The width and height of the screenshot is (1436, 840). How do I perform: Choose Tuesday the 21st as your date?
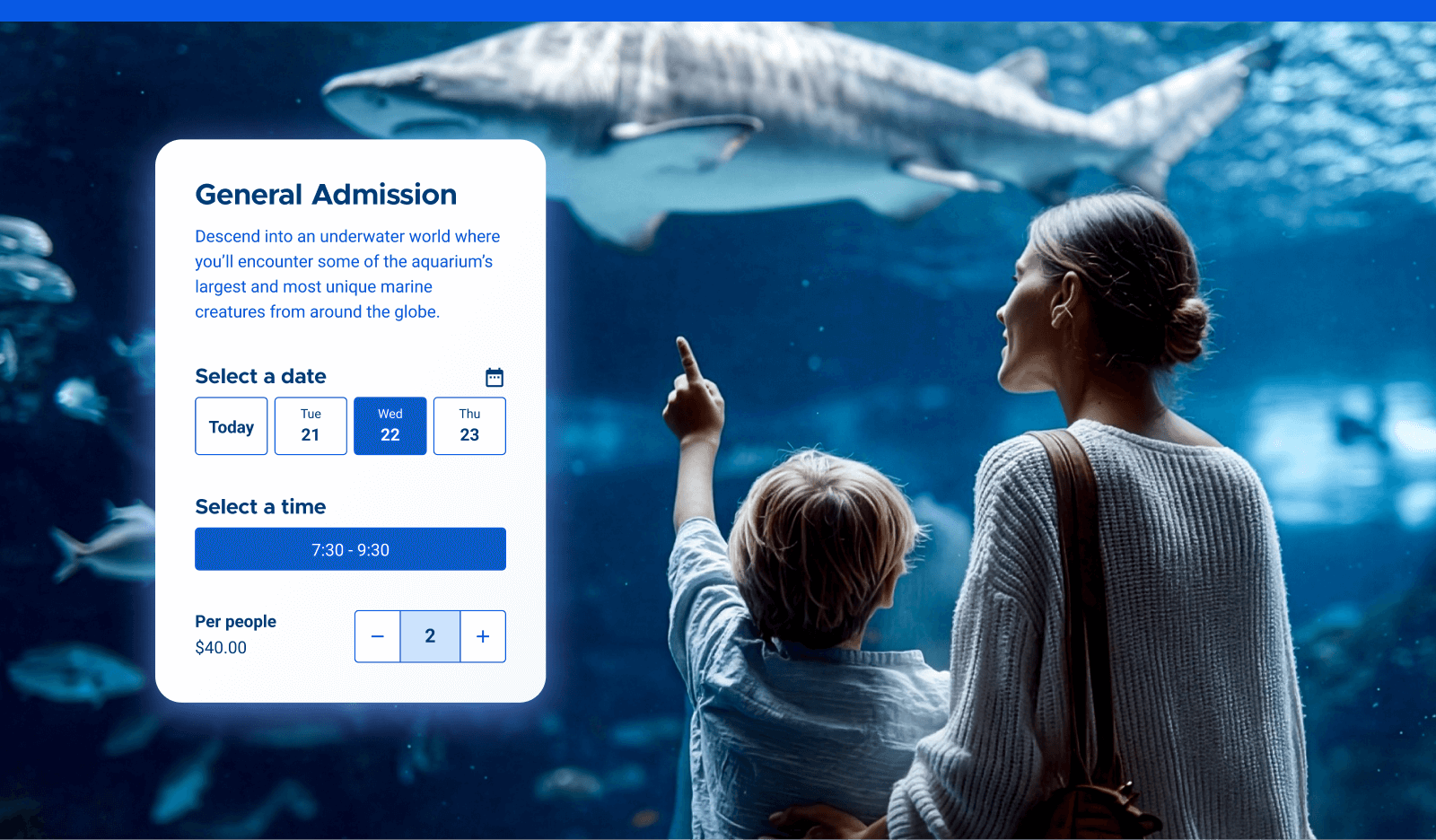(x=311, y=425)
